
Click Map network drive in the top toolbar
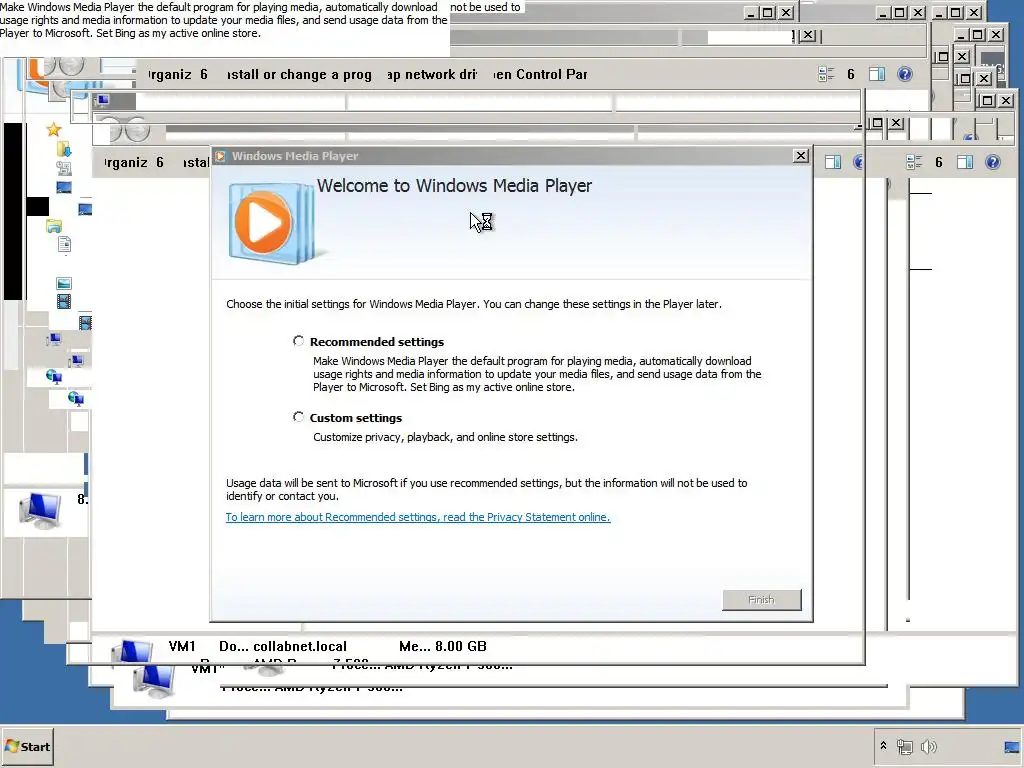pos(432,74)
